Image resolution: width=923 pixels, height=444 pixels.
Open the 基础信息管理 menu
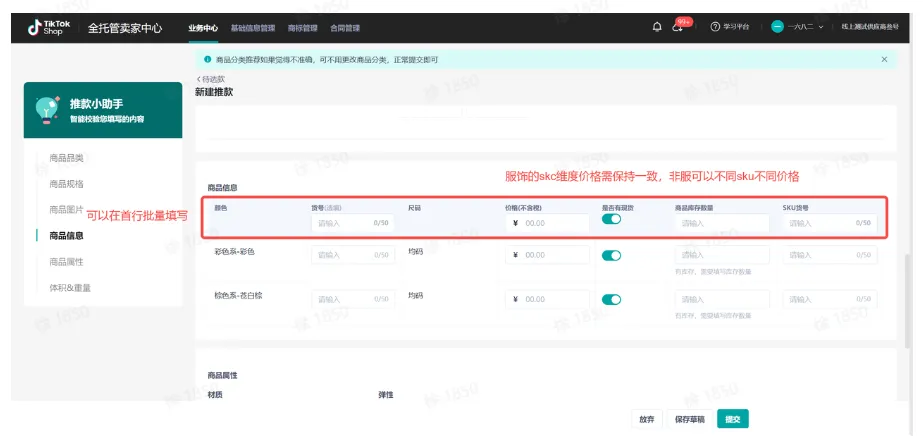point(253,28)
